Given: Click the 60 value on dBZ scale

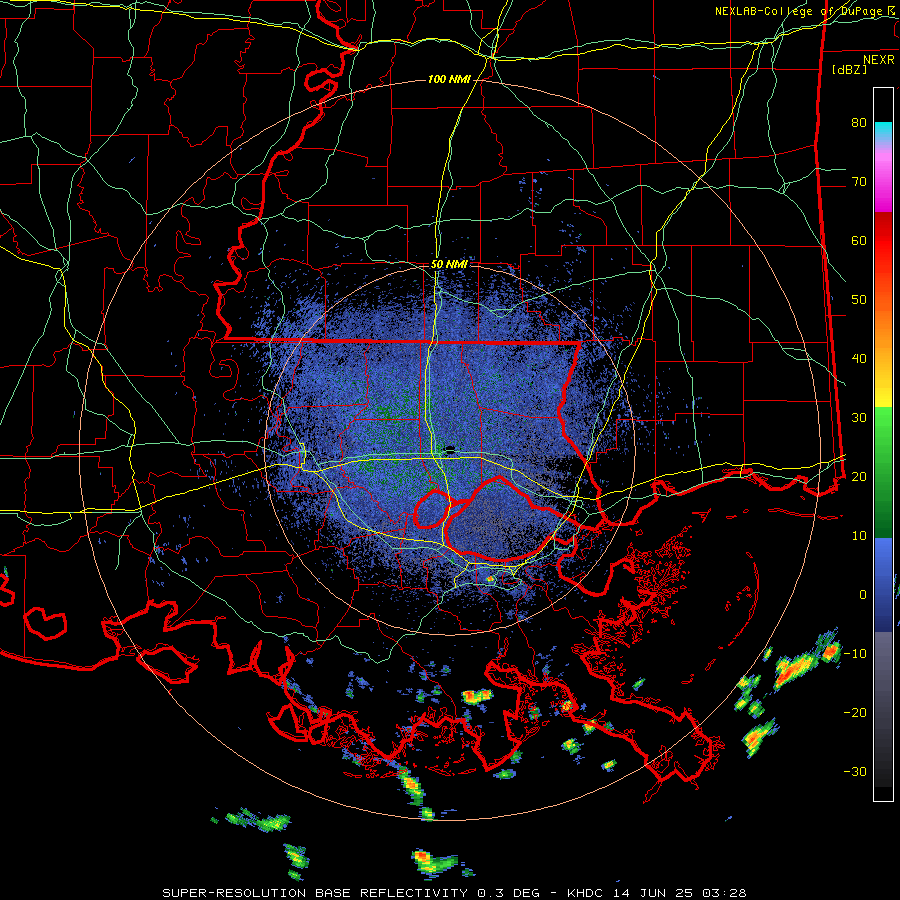Looking at the screenshot, I should tap(859, 240).
